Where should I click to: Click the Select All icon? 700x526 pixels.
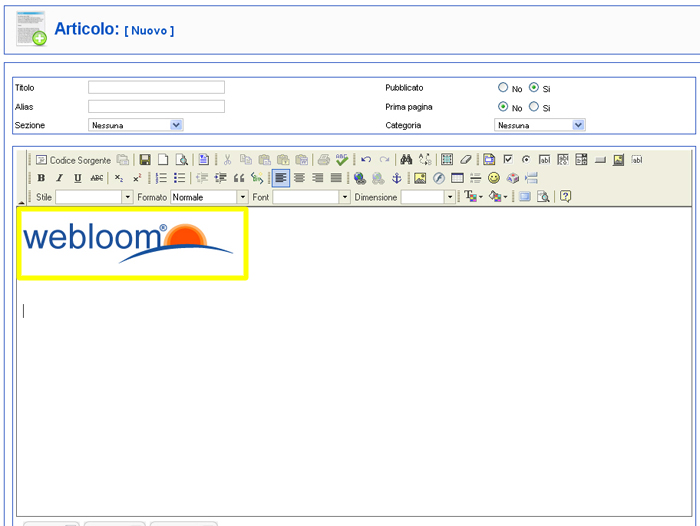(447, 159)
